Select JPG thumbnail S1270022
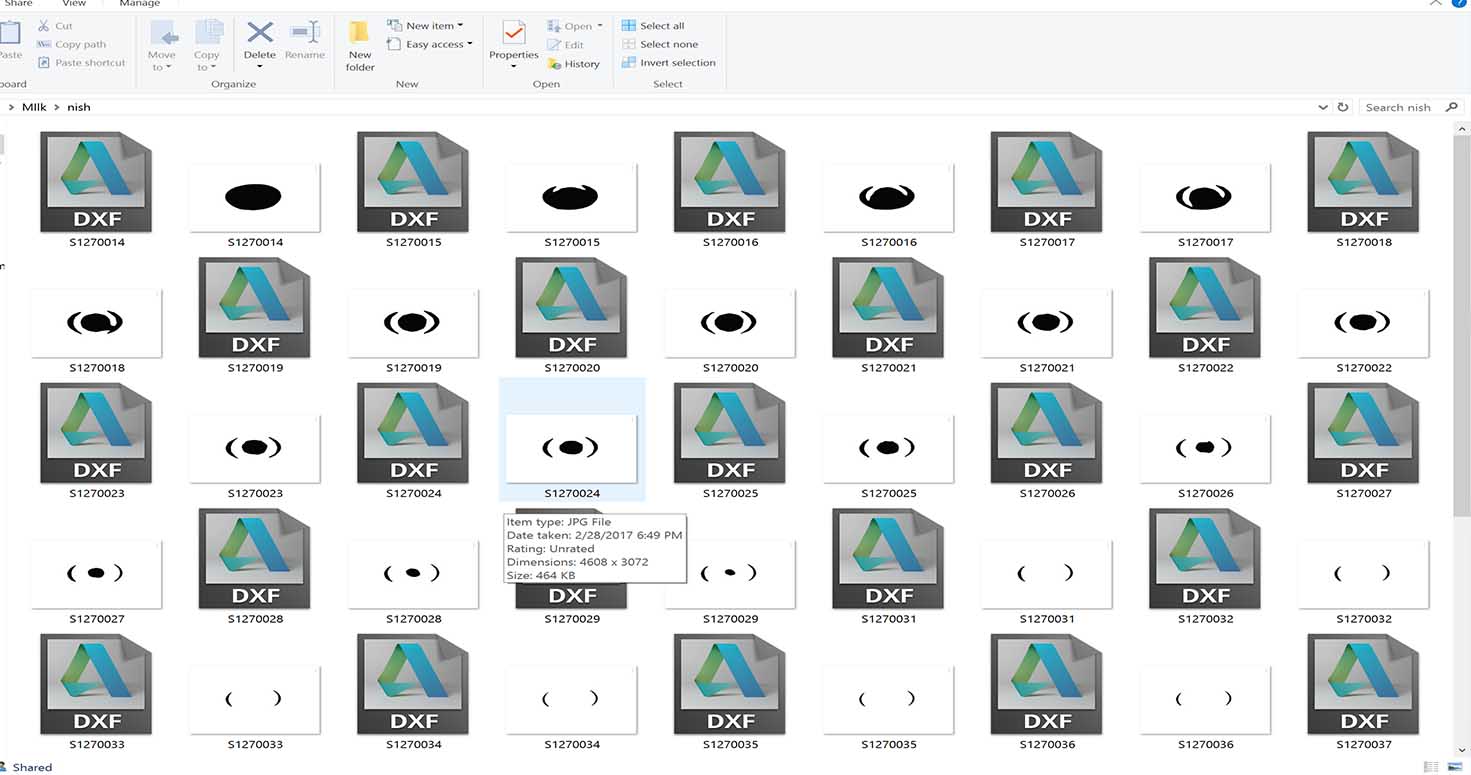This screenshot has width=1471, height=775. tap(1364, 323)
